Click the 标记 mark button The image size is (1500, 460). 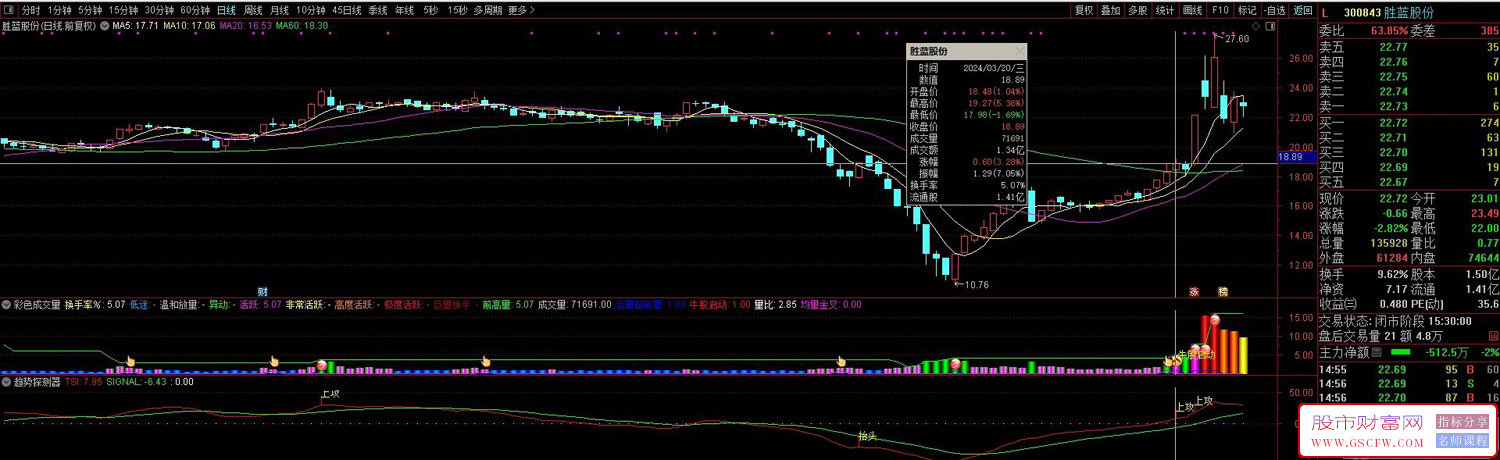pos(1246,10)
